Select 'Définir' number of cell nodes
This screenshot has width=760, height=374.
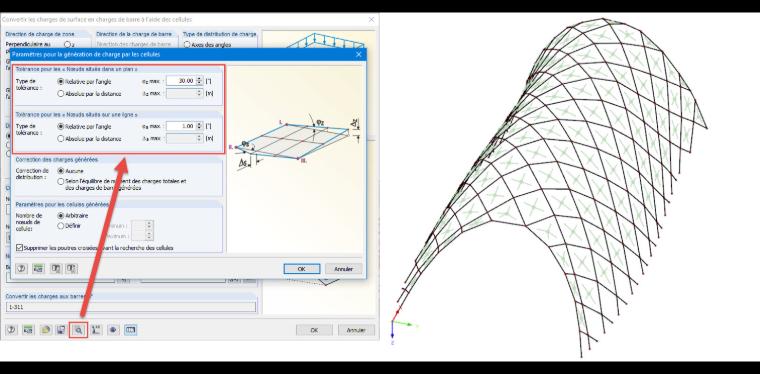[61, 226]
